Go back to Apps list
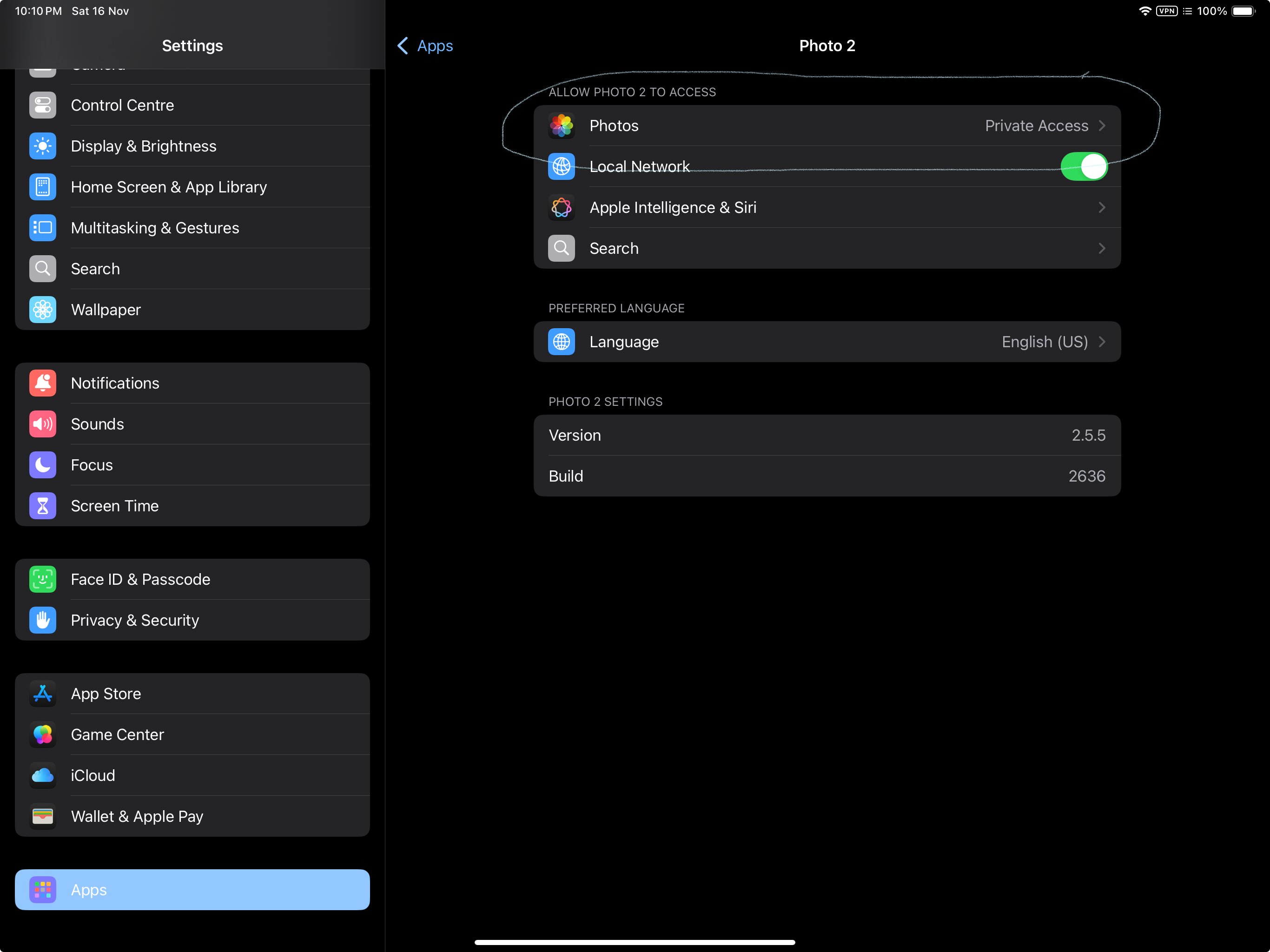This screenshot has width=1270, height=952. 425,46
